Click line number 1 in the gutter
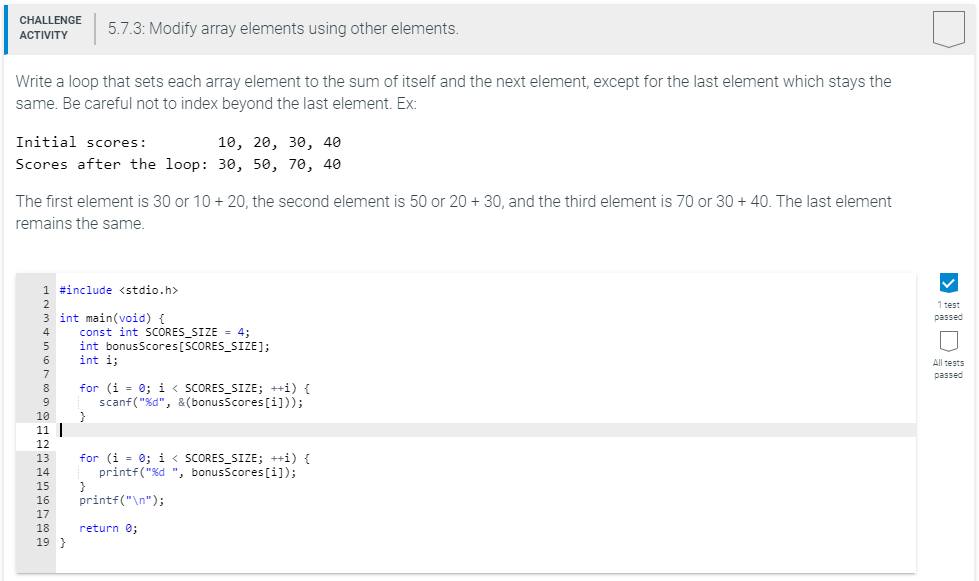The height and width of the screenshot is (581, 979). [46, 289]
